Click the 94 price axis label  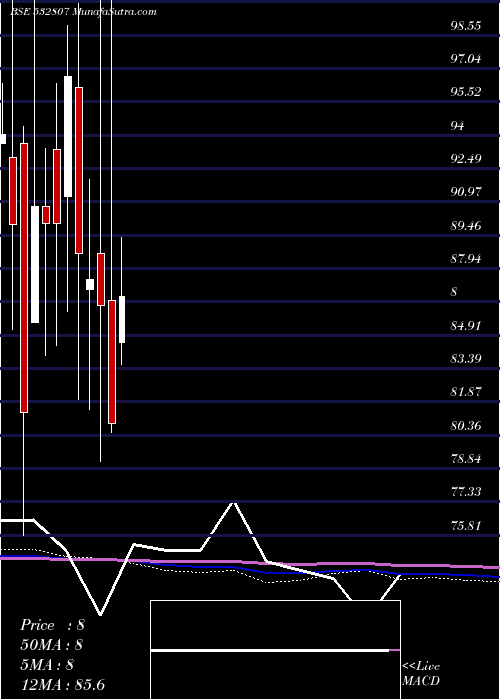coord(457,126)
